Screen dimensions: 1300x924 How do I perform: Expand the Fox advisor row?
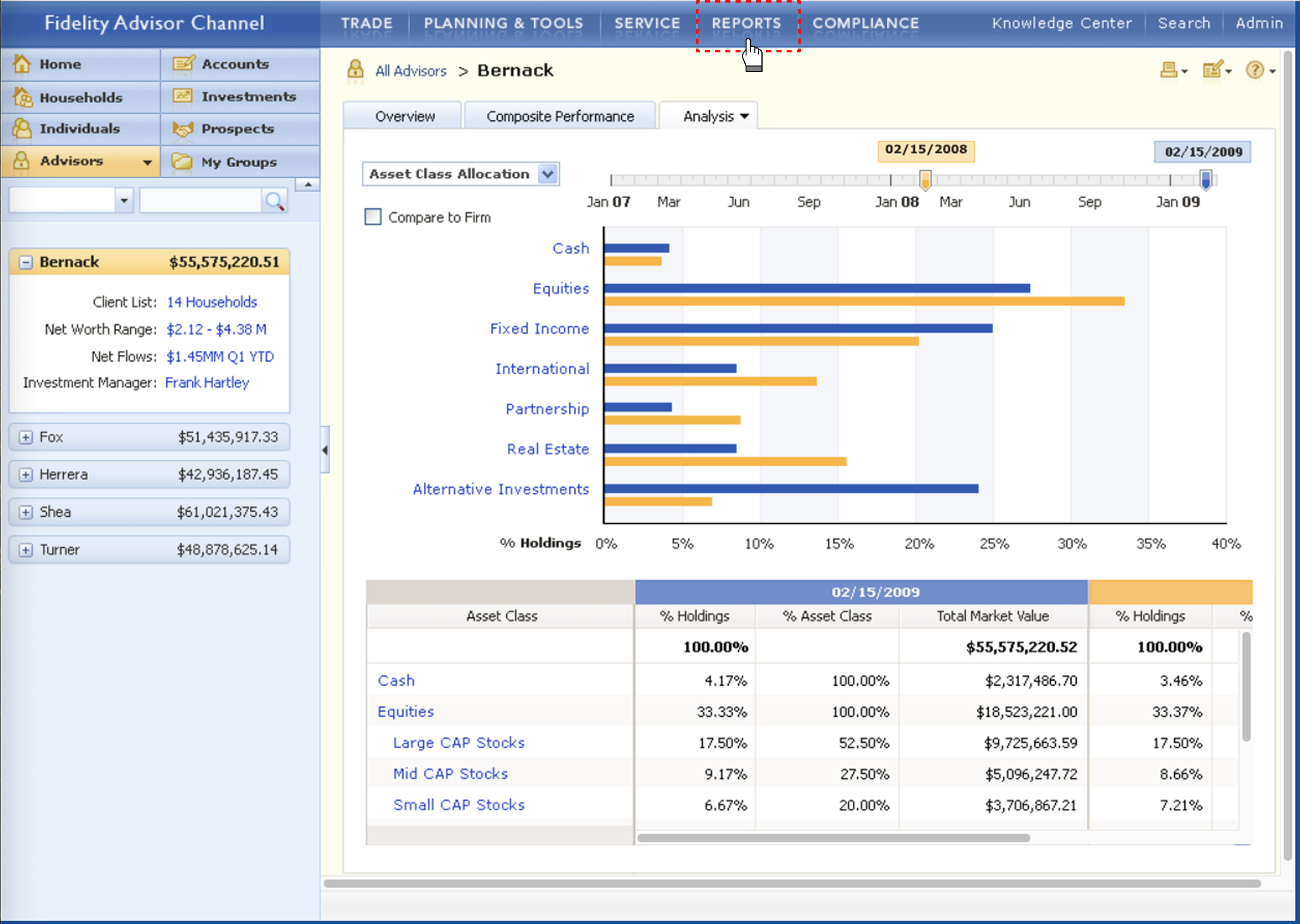(x=25, y=437)
